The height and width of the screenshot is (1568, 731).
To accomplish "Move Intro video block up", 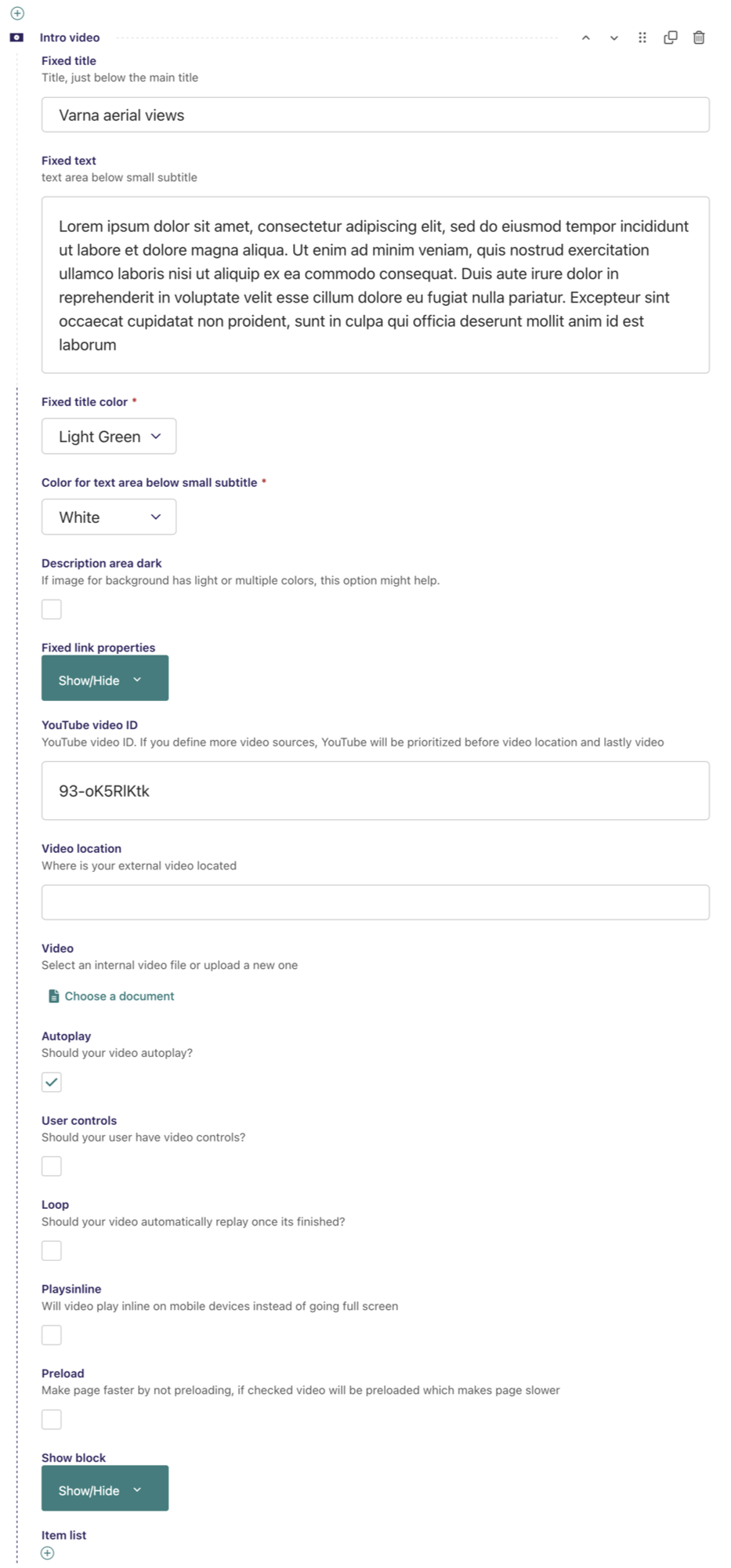I will (585, 38).
